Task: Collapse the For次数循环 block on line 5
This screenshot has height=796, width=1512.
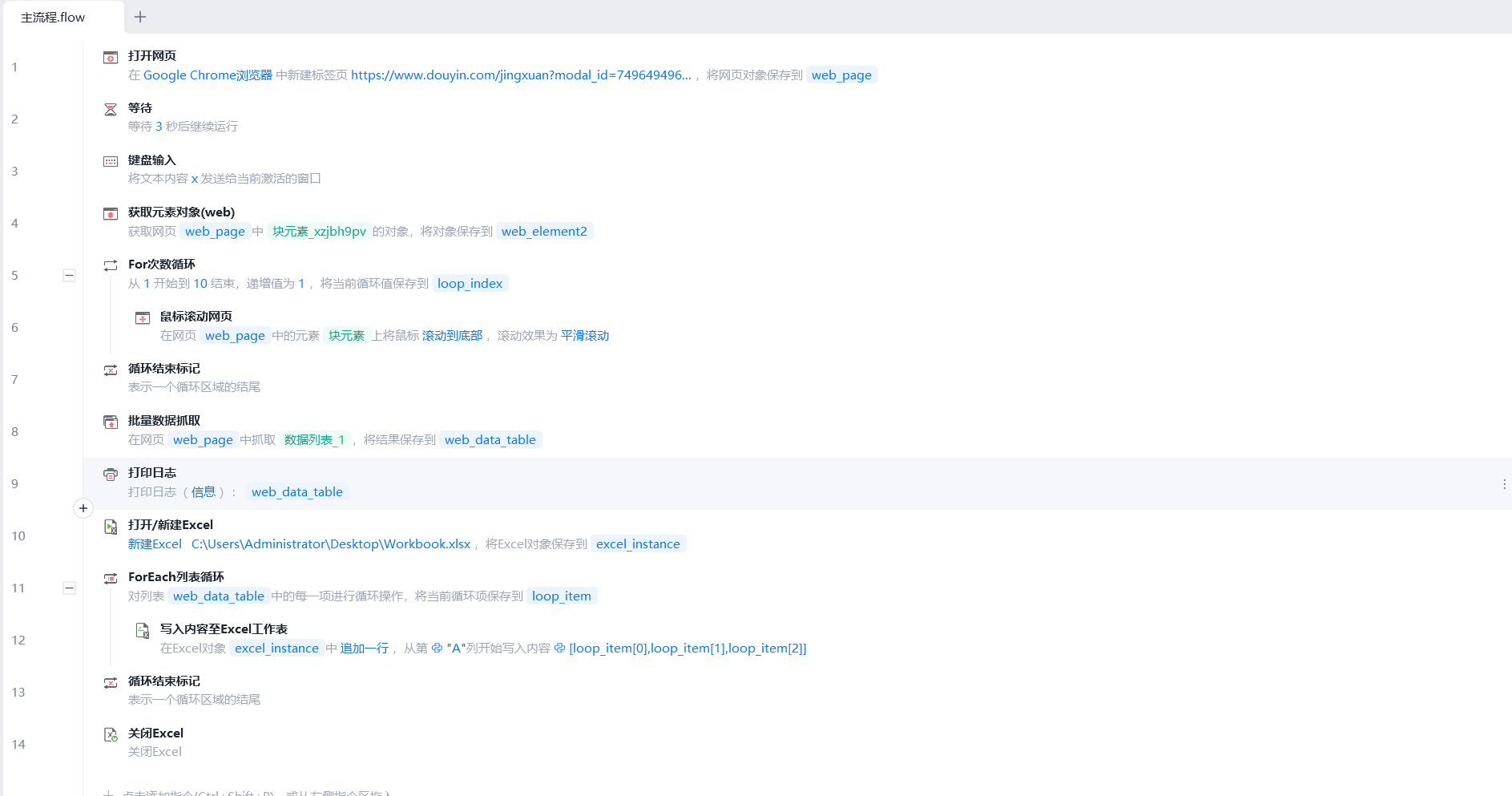Action: click(70, 275)
